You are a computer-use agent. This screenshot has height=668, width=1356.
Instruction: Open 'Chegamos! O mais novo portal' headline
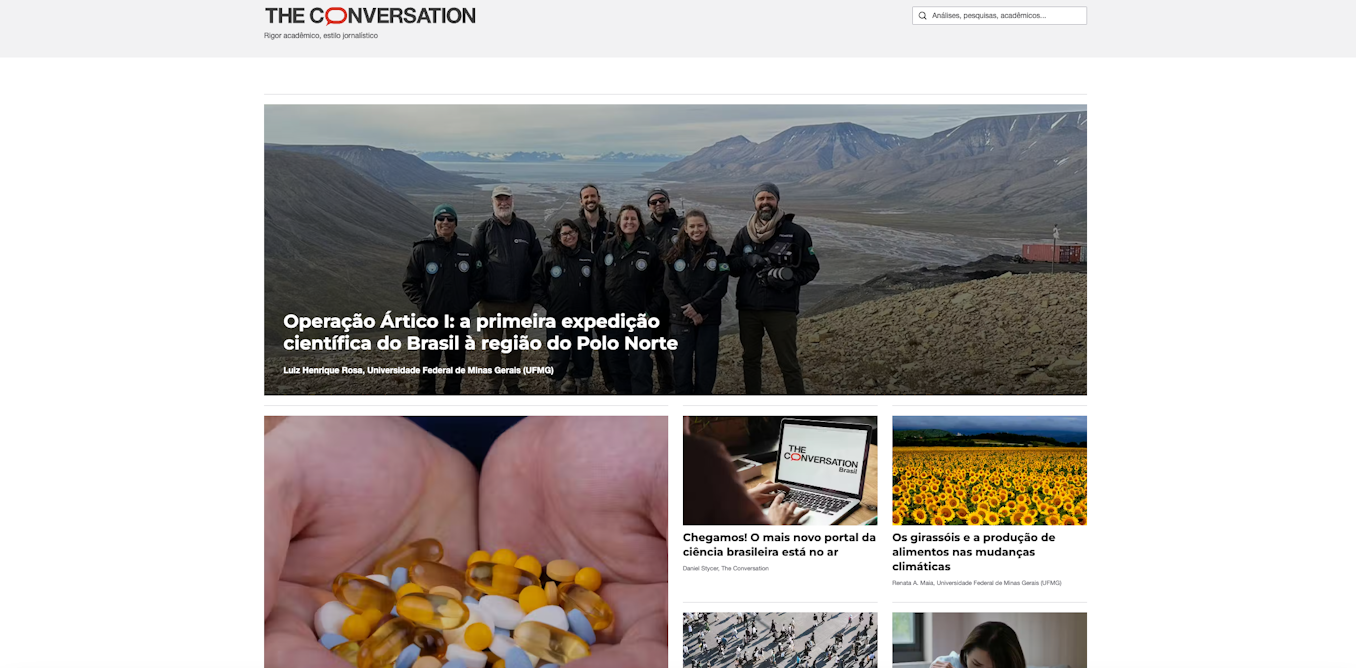coord(779,545)
